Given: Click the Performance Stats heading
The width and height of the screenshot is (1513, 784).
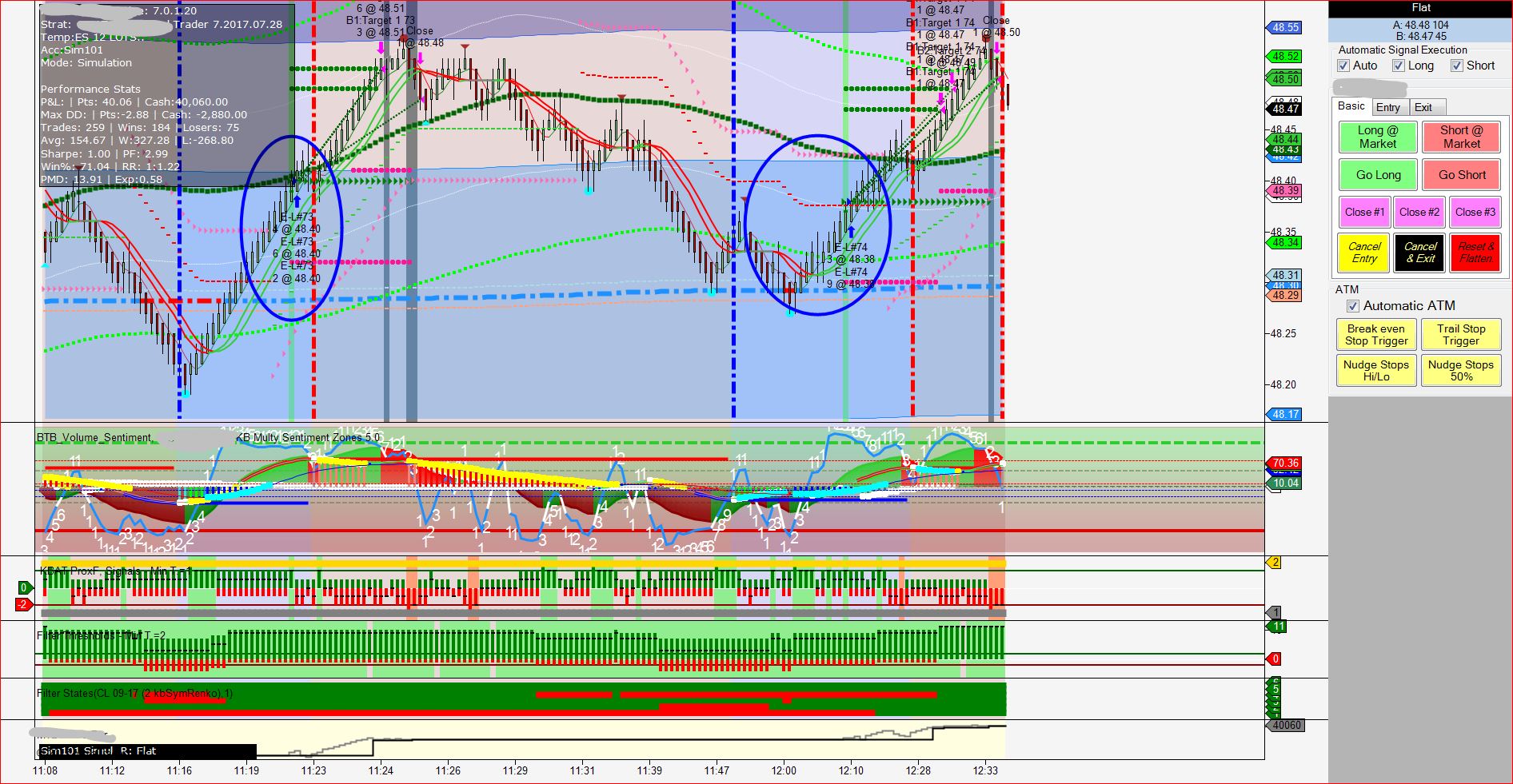Looking at the screenshot, I should pyautogui.click(x=90, y=90).
